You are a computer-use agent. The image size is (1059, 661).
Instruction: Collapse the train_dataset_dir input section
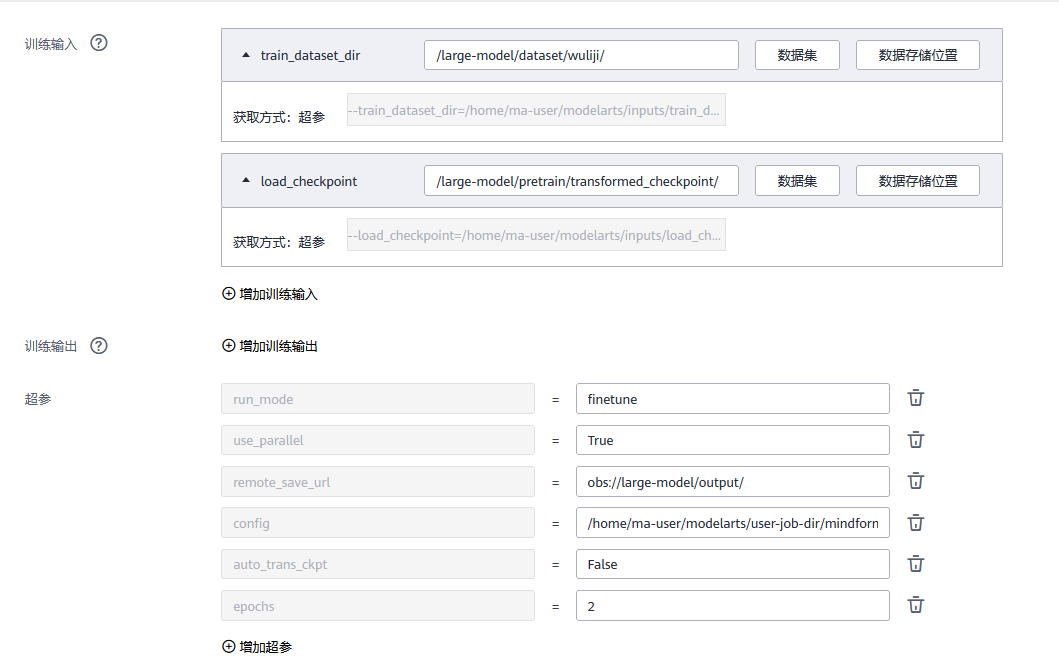pos(246,55)
